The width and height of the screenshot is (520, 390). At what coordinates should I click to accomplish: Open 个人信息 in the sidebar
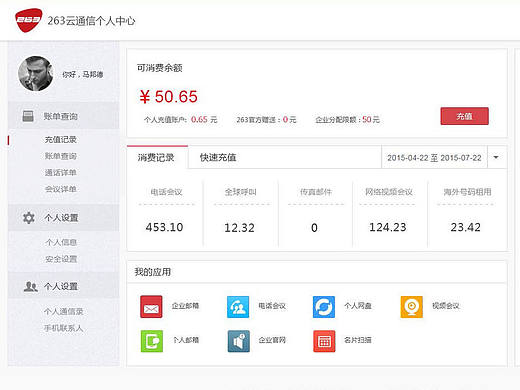click(x=61, y=242)
